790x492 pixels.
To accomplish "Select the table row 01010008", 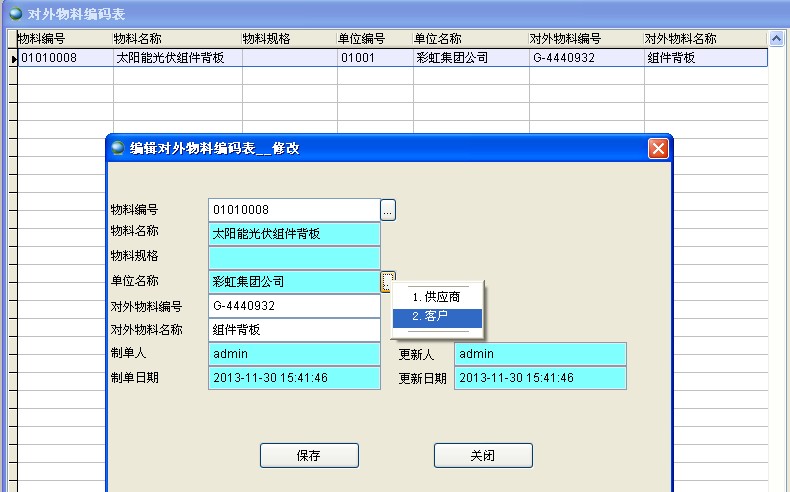I will (x=64, y=58).
